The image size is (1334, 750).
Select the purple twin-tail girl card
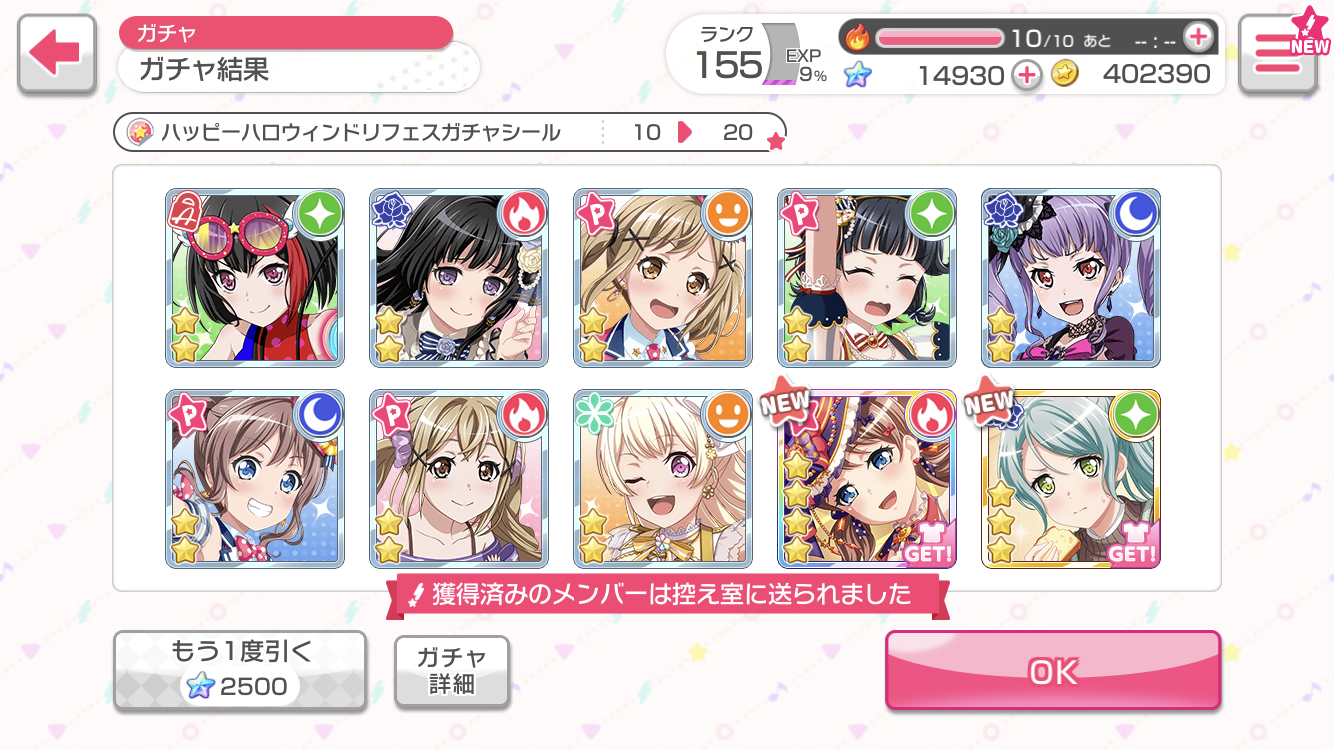(x=1071, y=277)
